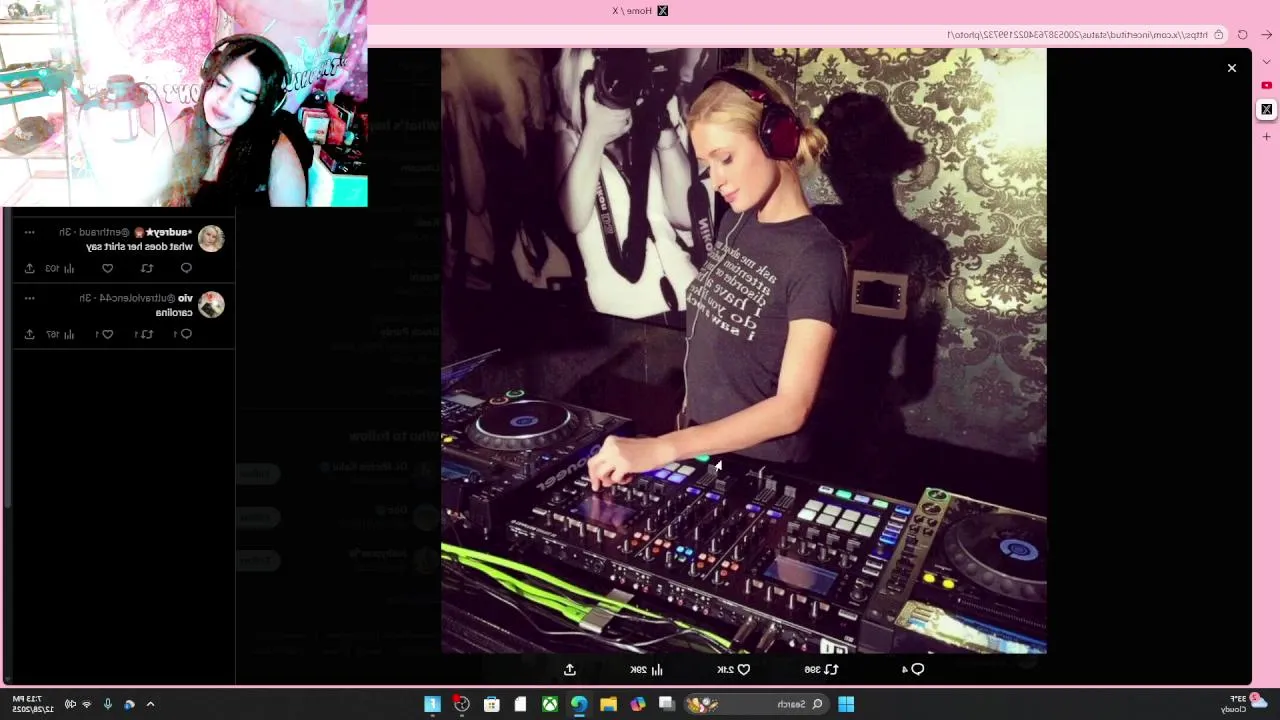Open Task View from the taskbar

pos(667,704)
